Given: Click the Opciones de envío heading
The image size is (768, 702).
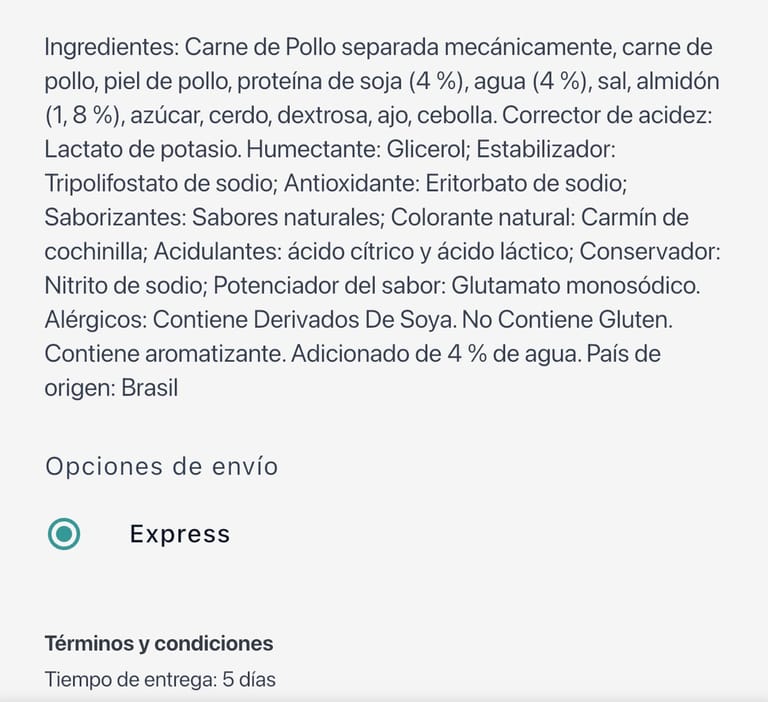Looking at the screenshot, I should [161, 466].
